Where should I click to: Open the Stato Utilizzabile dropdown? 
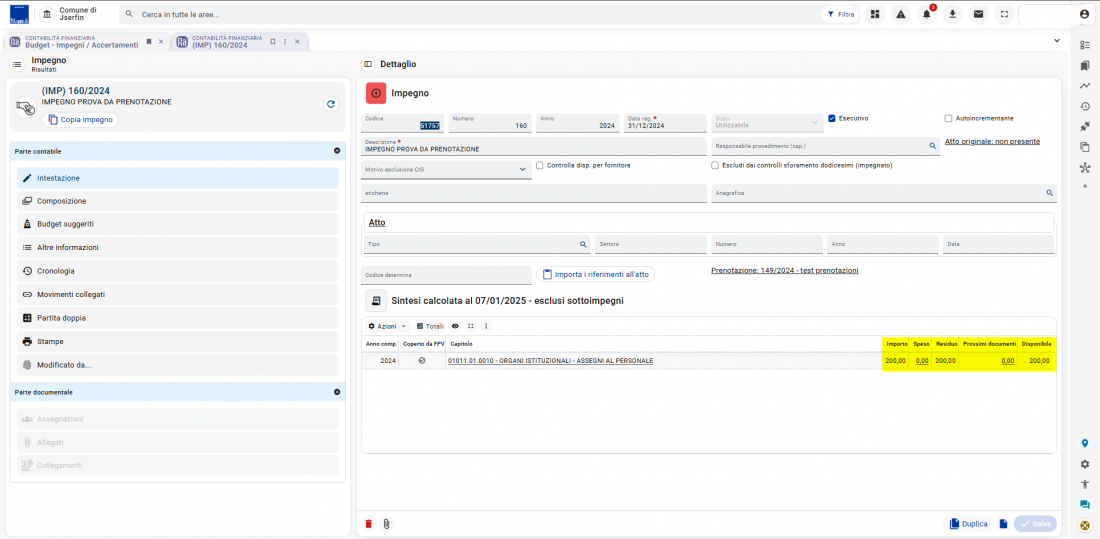[x=765, y=122]
